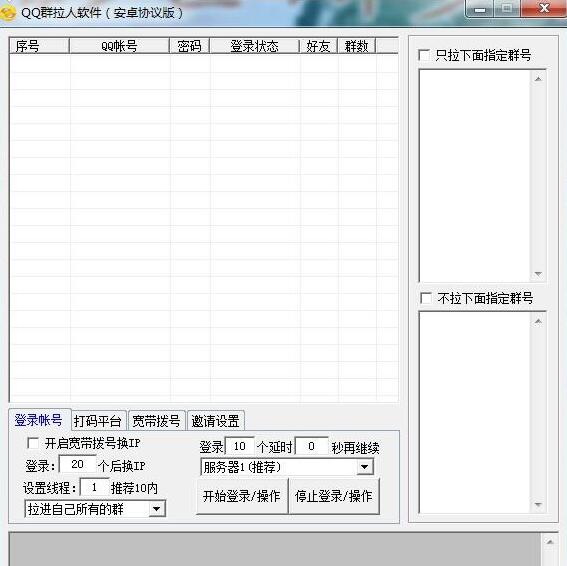Click the 密码 column header
Viewport: 567px width, 566px height.
click(189, 46)
